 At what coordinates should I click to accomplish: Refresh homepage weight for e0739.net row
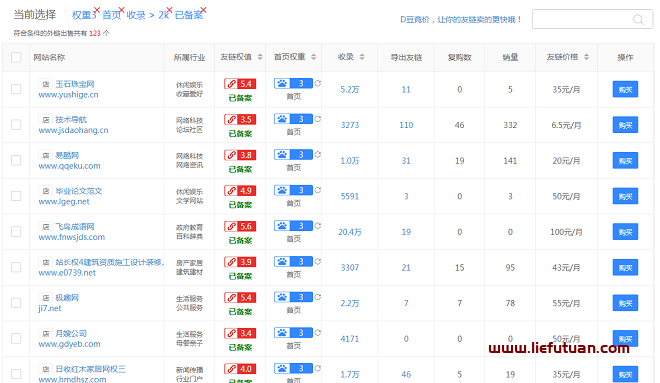tap(317, 261)
